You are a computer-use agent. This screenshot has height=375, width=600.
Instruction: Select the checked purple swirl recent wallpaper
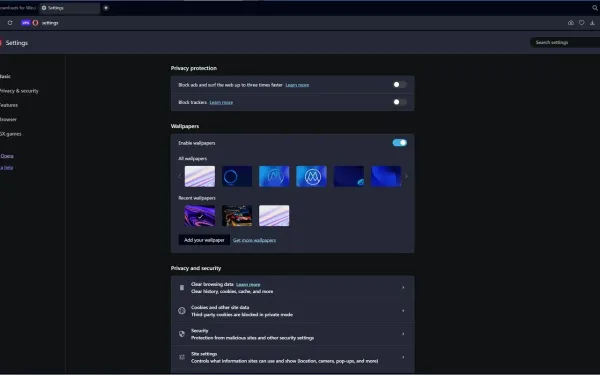[200, 216]
